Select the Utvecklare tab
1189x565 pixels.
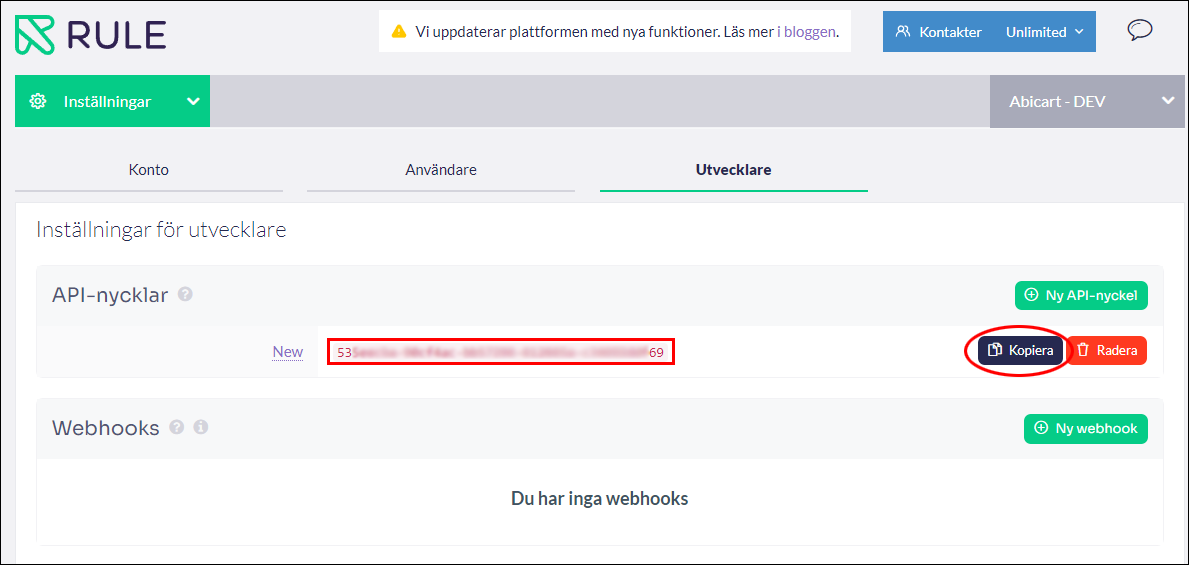click(733, 170)
